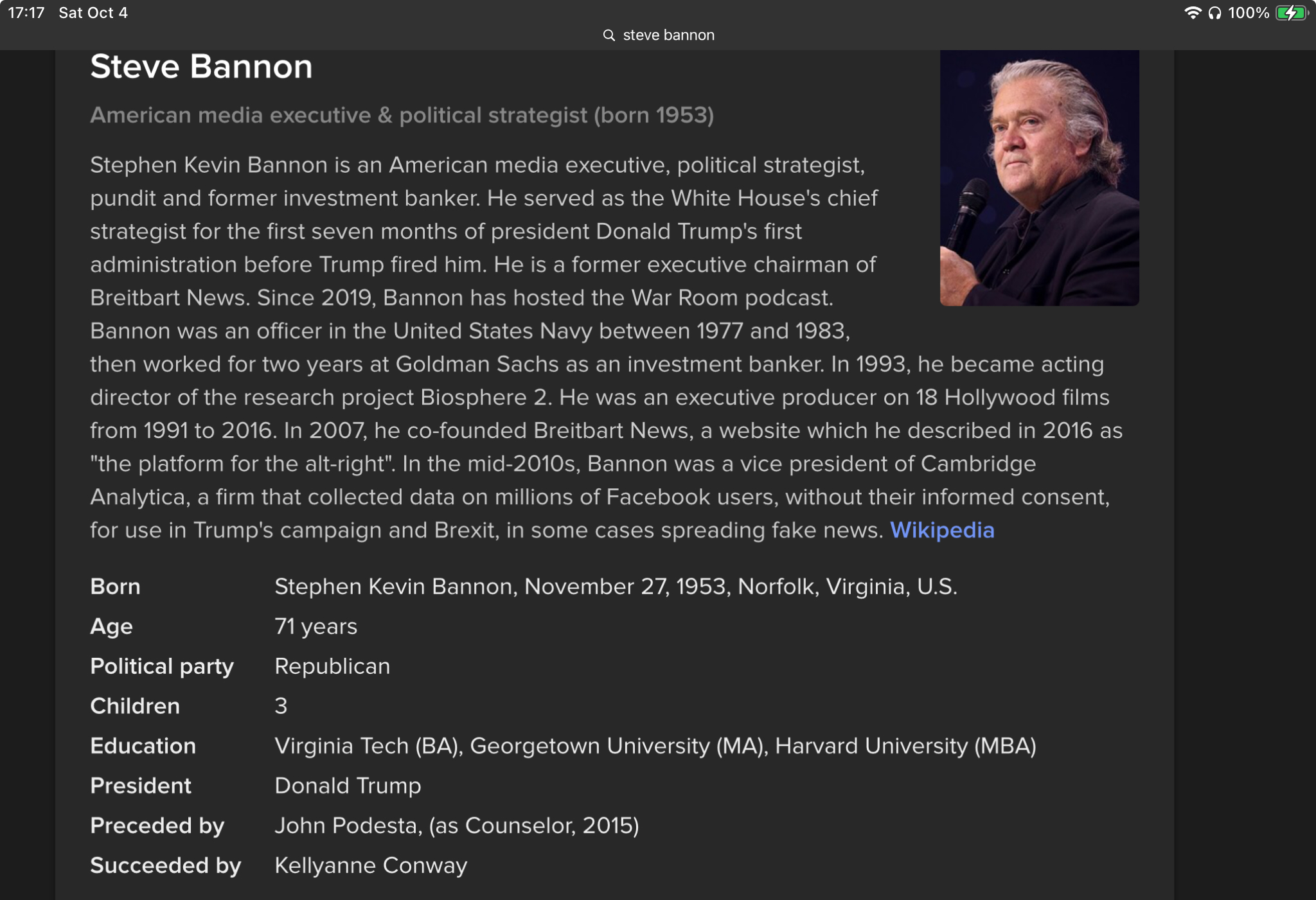Tap the "Sat Oct 4" date
The height and width of the screenshot is (900, 1316).
93,13
